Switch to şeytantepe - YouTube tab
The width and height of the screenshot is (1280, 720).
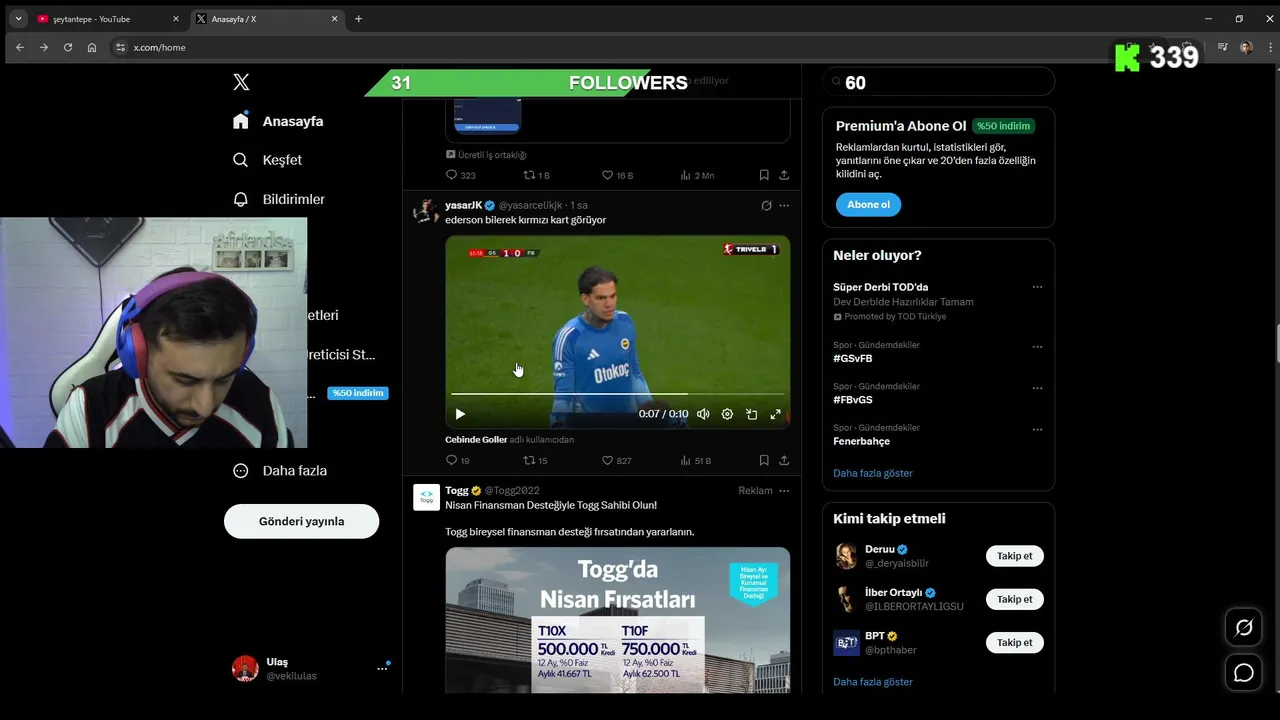(108, 19)
